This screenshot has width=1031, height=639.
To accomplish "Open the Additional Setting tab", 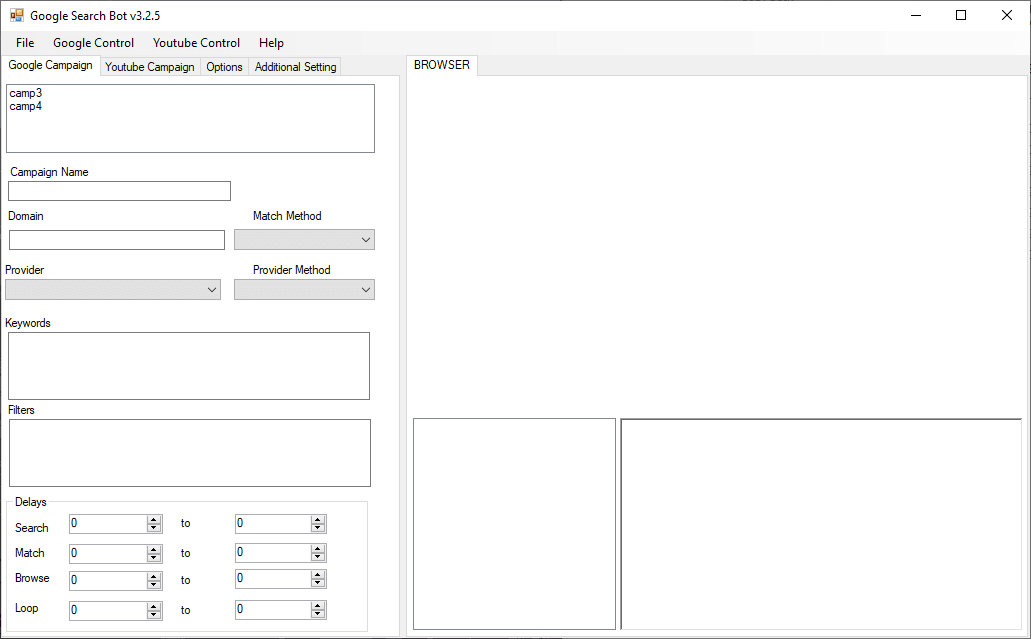I will (295, 66).
